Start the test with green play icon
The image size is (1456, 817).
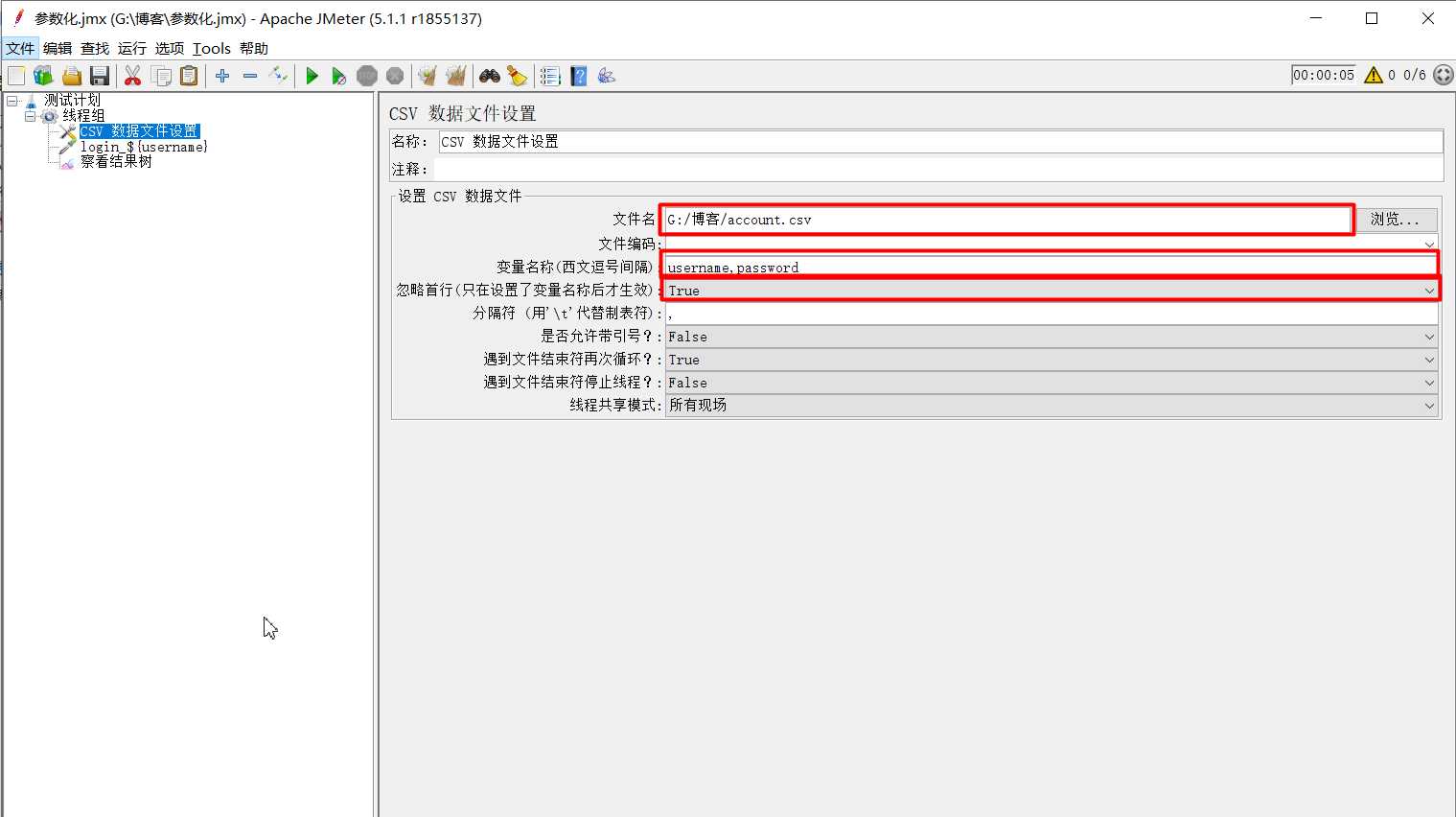[312, 76]
